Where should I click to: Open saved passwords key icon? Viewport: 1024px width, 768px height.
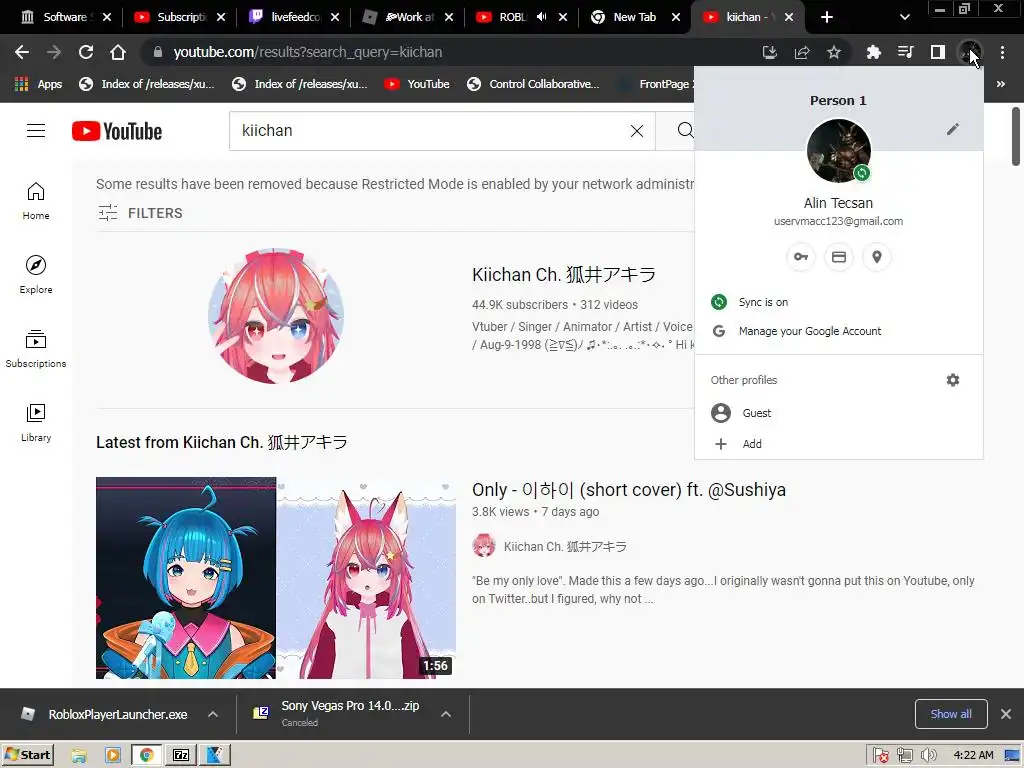(x=801, y=257)
